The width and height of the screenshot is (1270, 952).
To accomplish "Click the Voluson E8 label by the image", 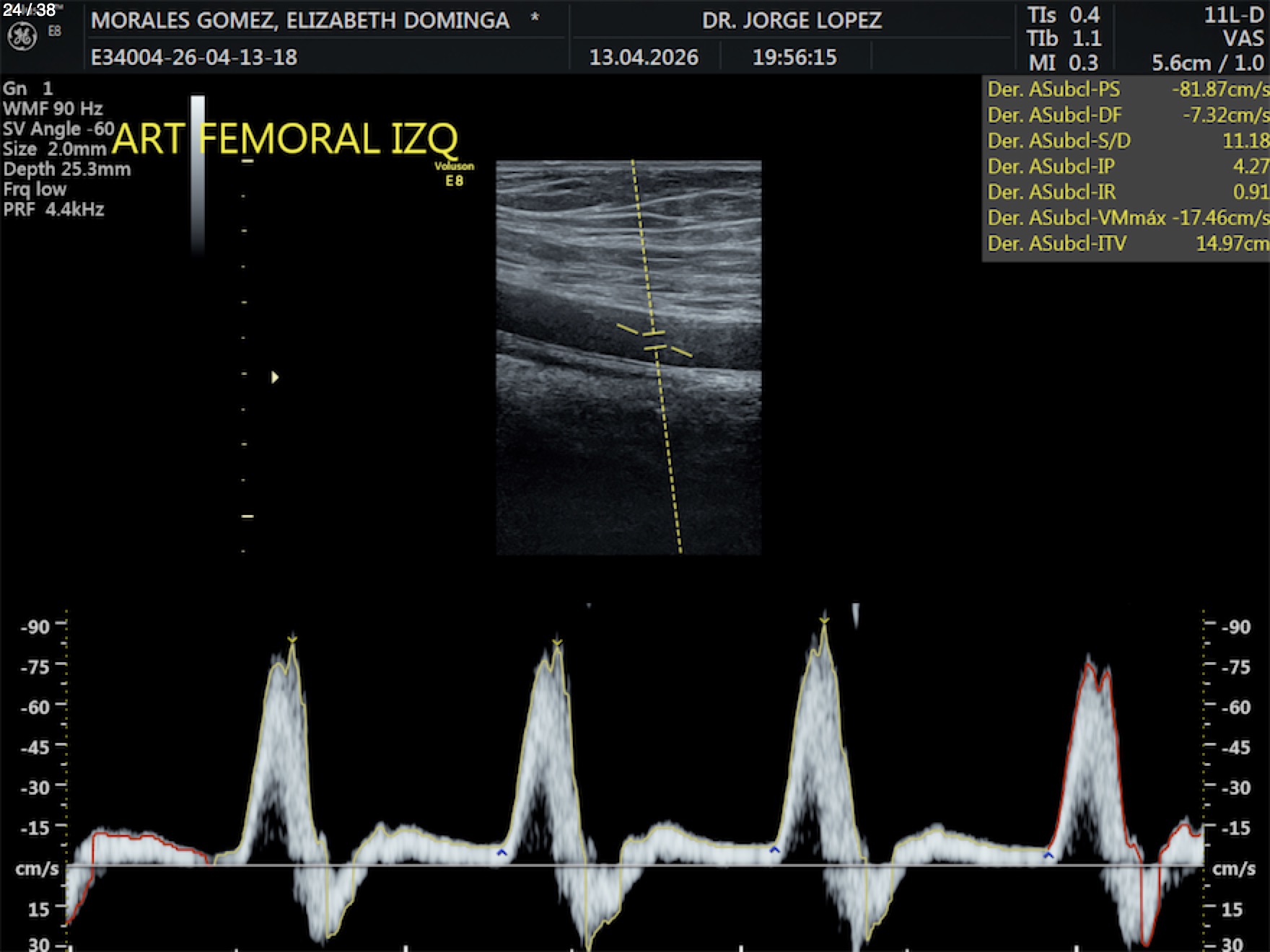I will [454, 174].
